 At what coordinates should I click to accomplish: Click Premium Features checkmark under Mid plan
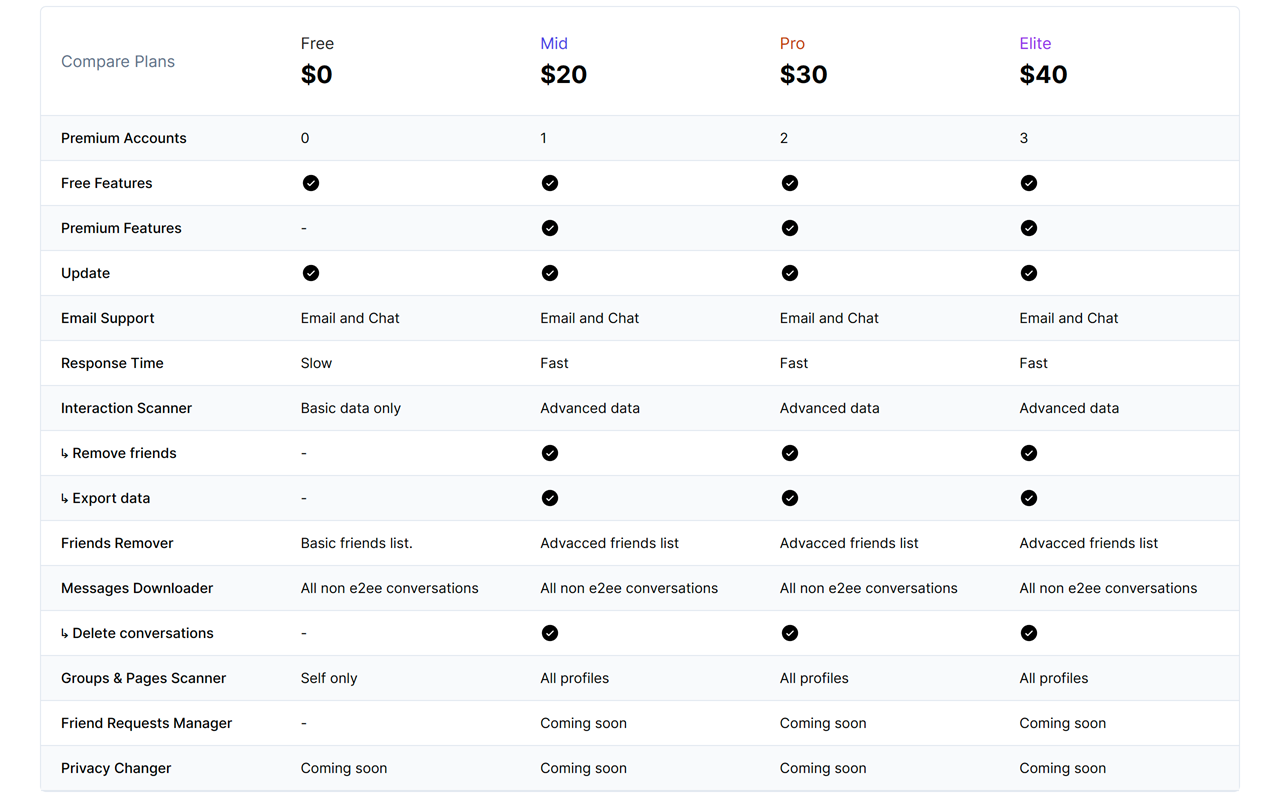(550, 228)
